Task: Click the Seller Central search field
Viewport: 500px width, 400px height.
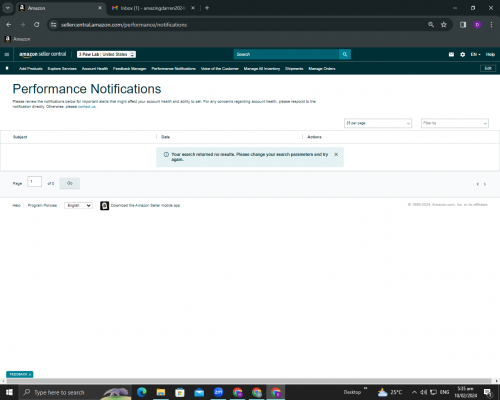Action: 286,54
